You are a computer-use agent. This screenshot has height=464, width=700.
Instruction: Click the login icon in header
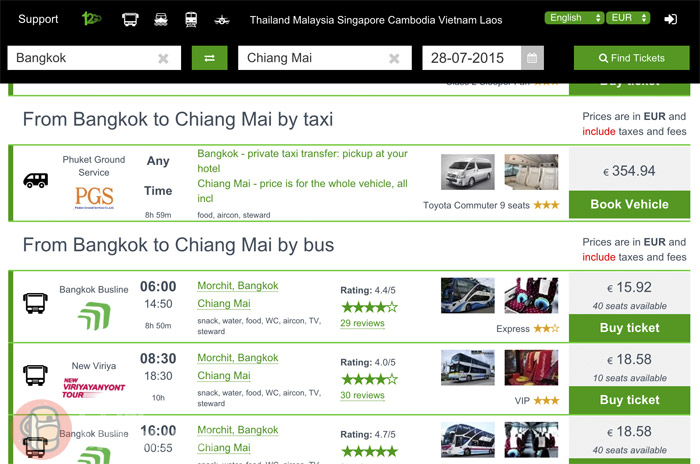670,19
